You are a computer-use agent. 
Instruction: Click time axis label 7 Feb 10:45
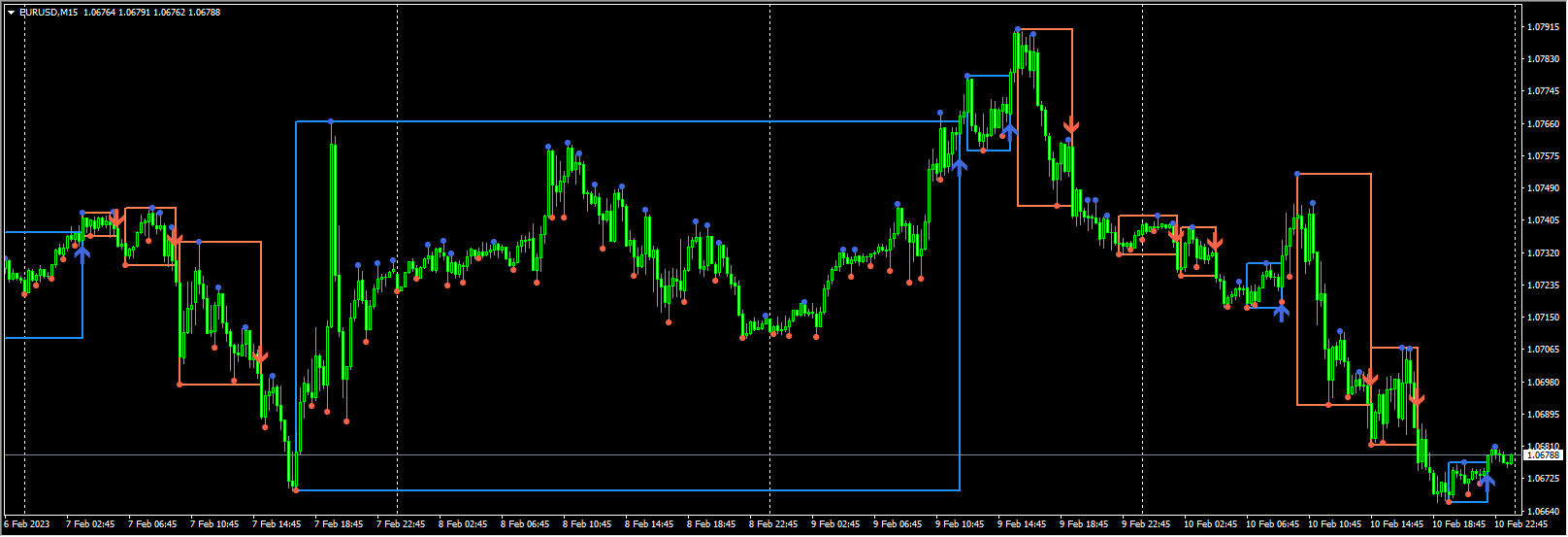214,524
